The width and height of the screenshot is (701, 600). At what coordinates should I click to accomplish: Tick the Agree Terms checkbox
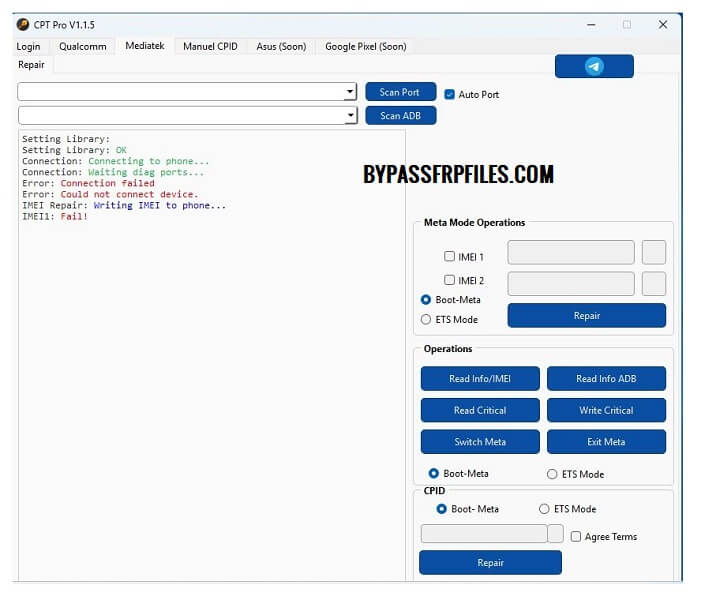[576, 536]
